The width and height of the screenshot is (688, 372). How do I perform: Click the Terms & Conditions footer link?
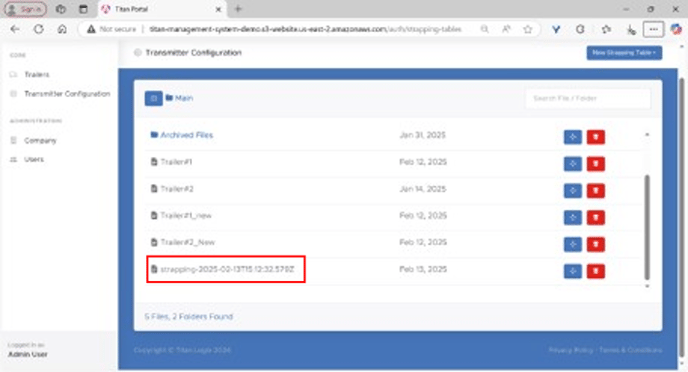[x=631, y=350]
